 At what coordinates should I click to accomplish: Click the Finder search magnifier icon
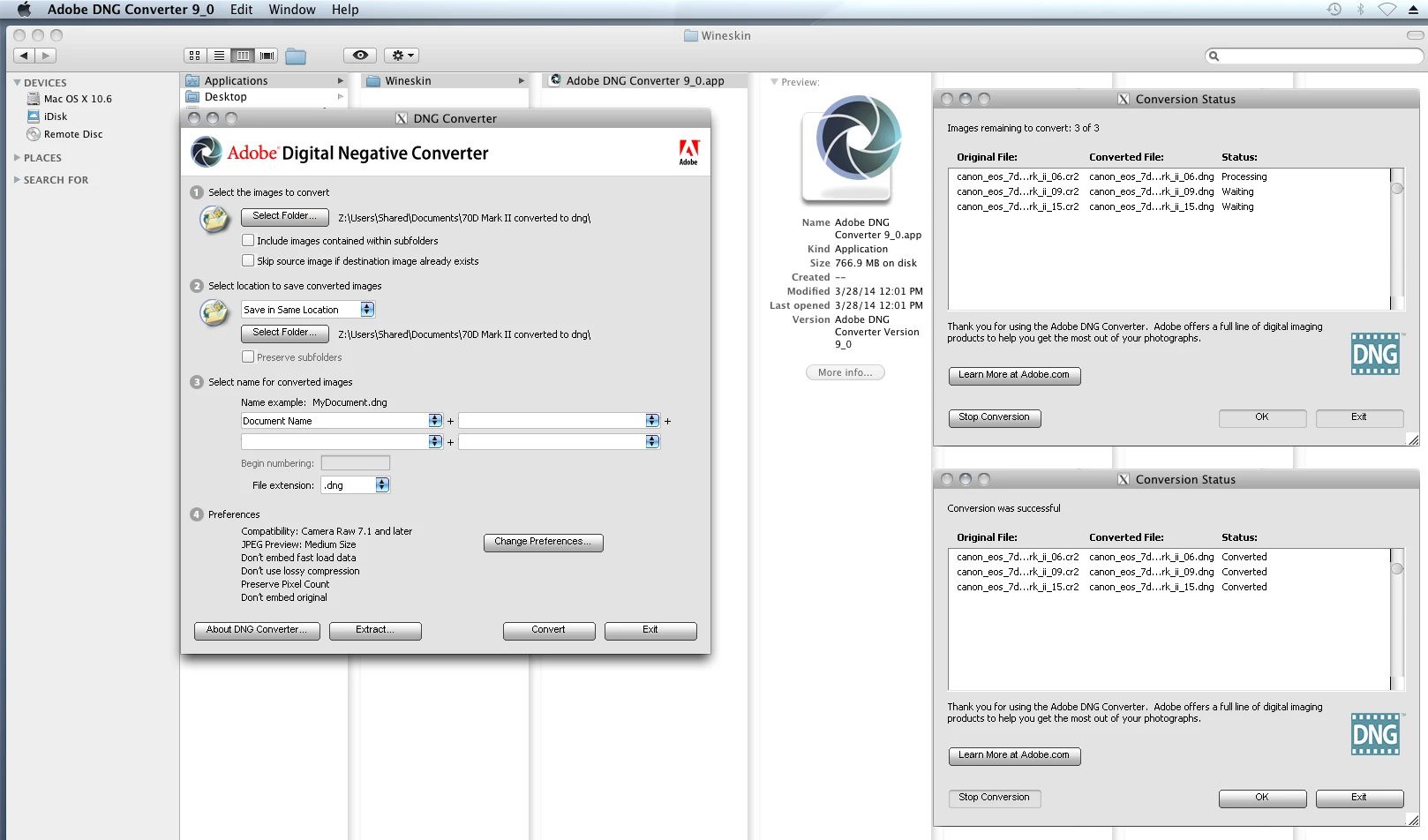click(x=1214, y=56)
